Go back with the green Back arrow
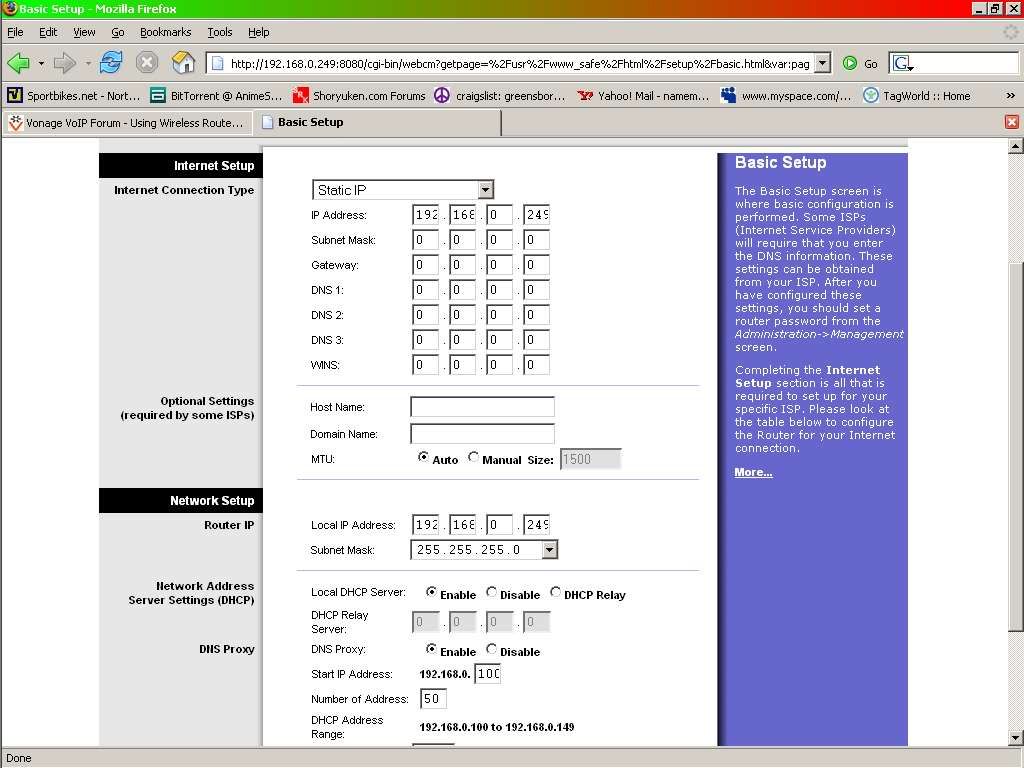 click(x=18, y=63)
